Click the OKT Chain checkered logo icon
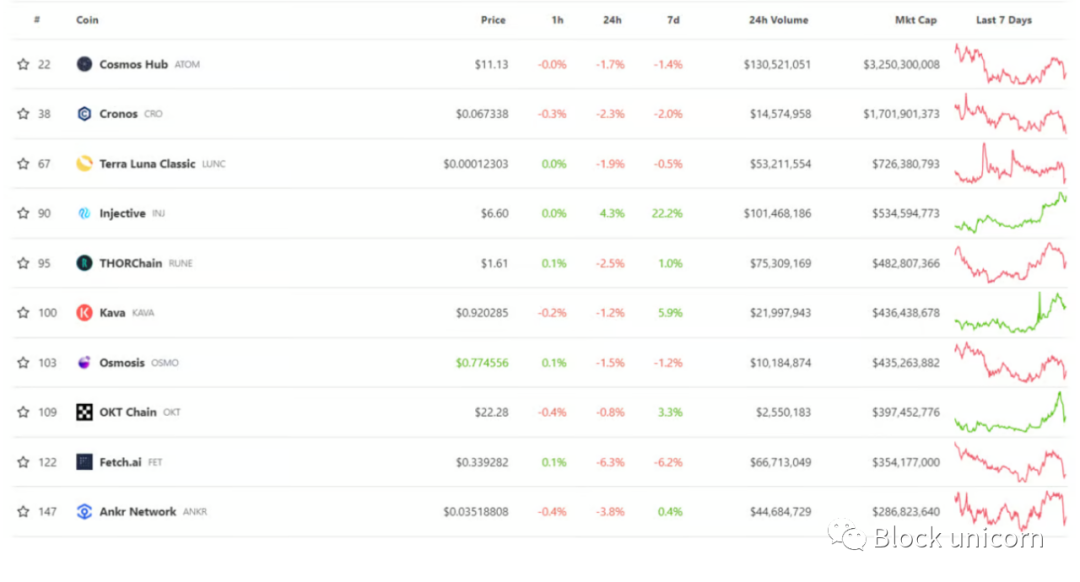The height and width of the screenshot is (582, 1080). click(84, 412)
